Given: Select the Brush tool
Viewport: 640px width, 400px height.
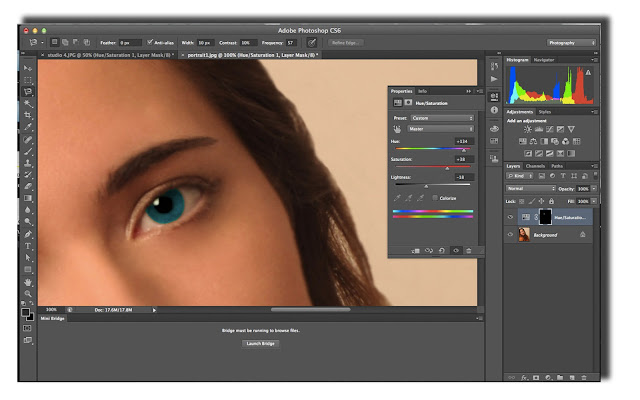Looking at the screenshot, I should (x=27, y=151).
